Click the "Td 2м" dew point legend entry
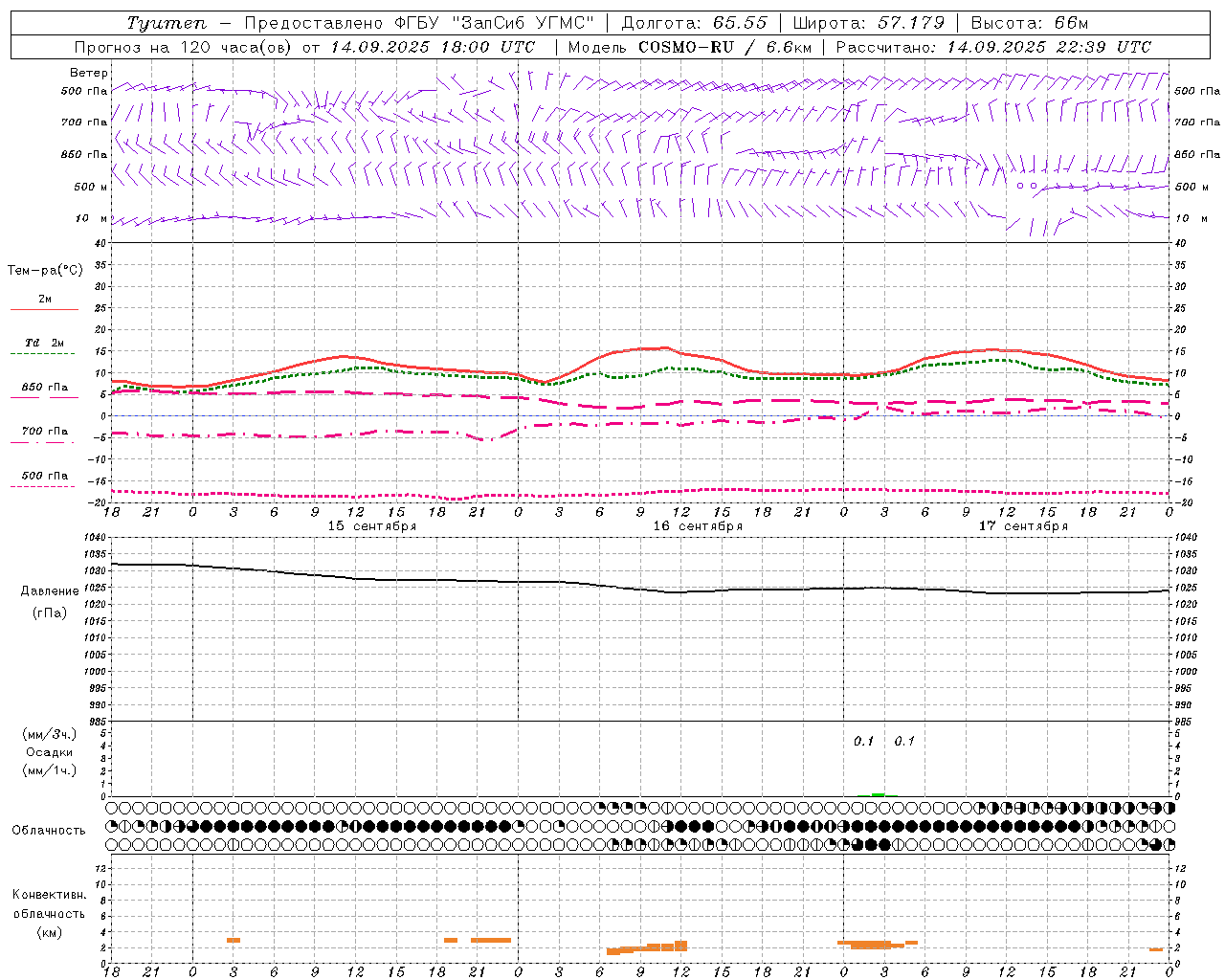 (45, 343)
